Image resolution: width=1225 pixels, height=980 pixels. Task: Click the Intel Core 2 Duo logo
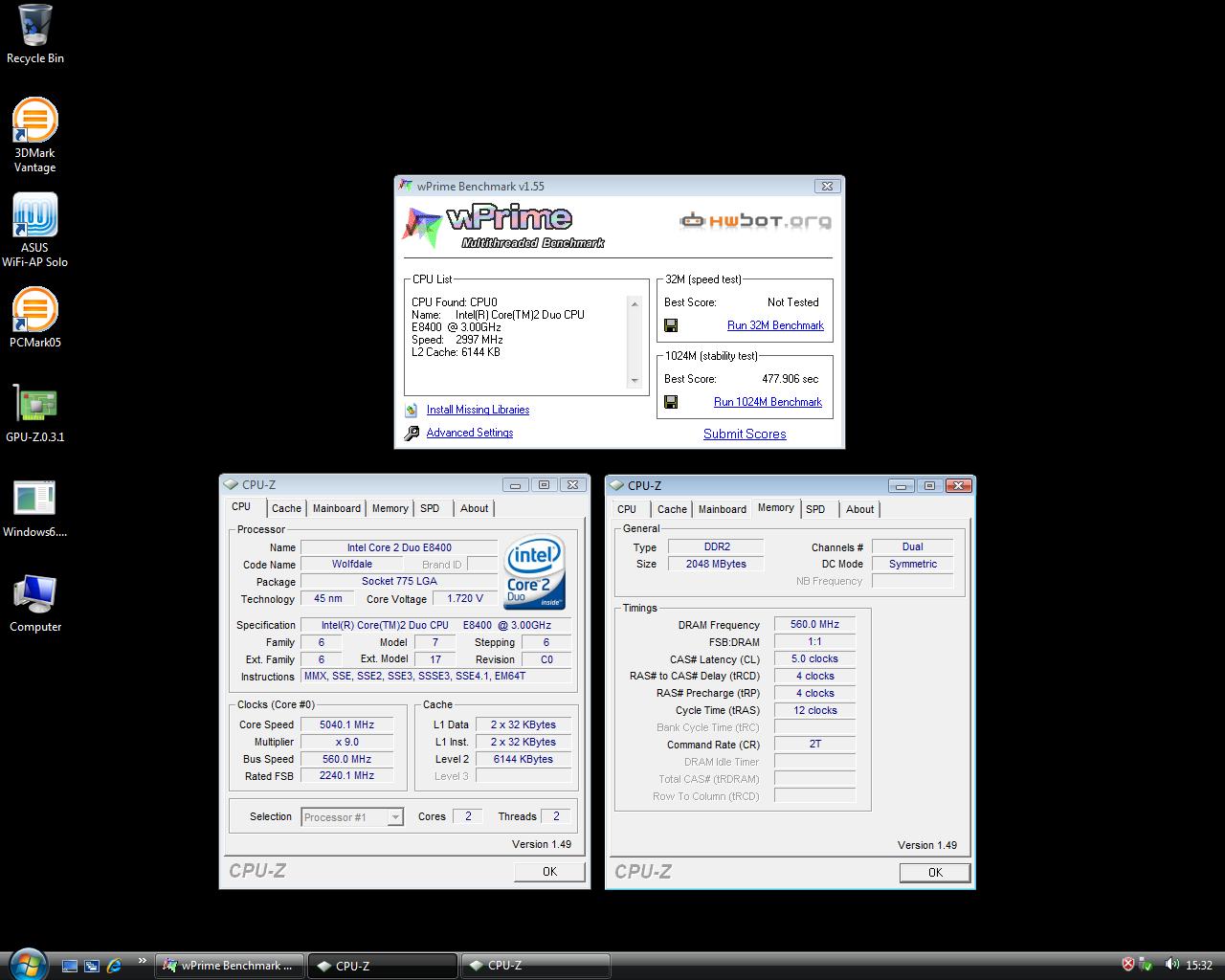click(x=534, y=572)
